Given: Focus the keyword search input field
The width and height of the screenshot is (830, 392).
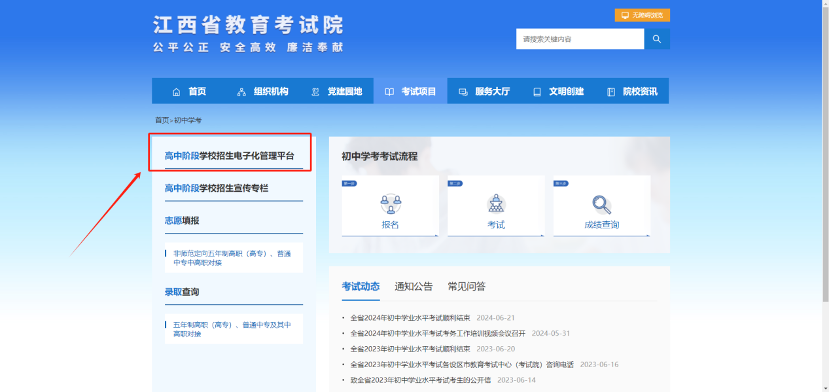Looking at the screenshot, I should click(580, 39).
